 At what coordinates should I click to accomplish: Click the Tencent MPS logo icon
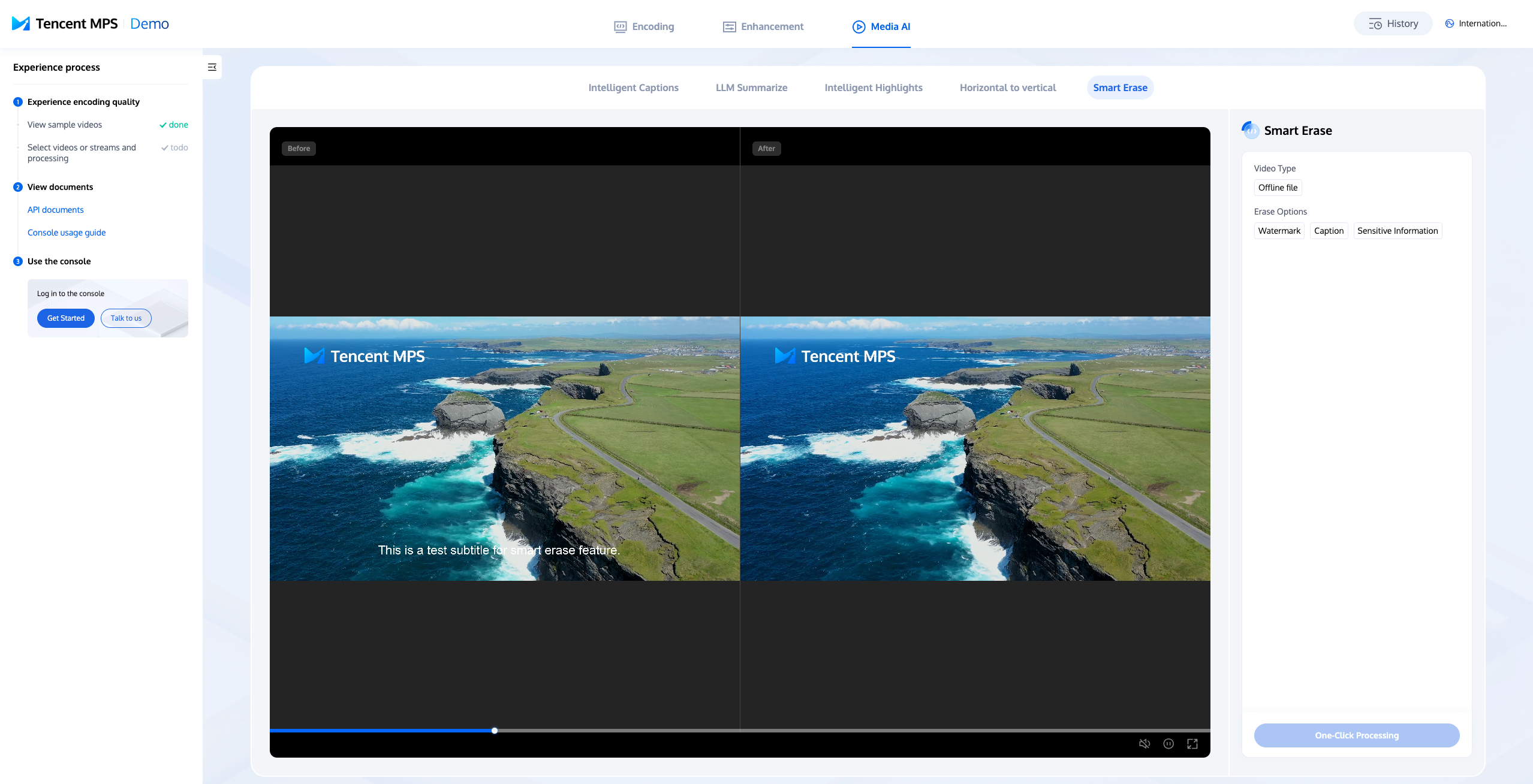[x=21, y=23]
